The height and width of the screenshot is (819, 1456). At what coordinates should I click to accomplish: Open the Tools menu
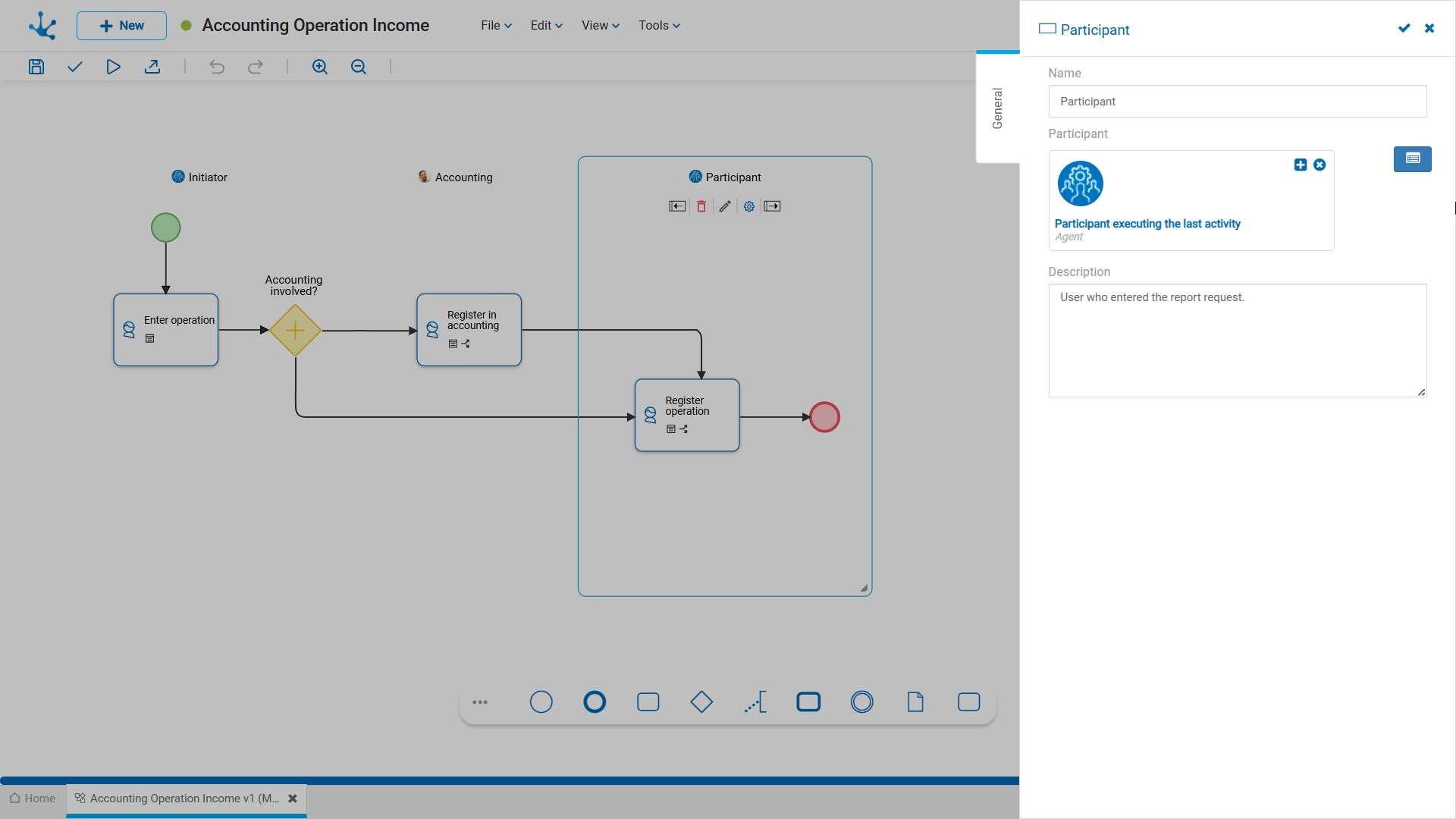pos(660,26)
